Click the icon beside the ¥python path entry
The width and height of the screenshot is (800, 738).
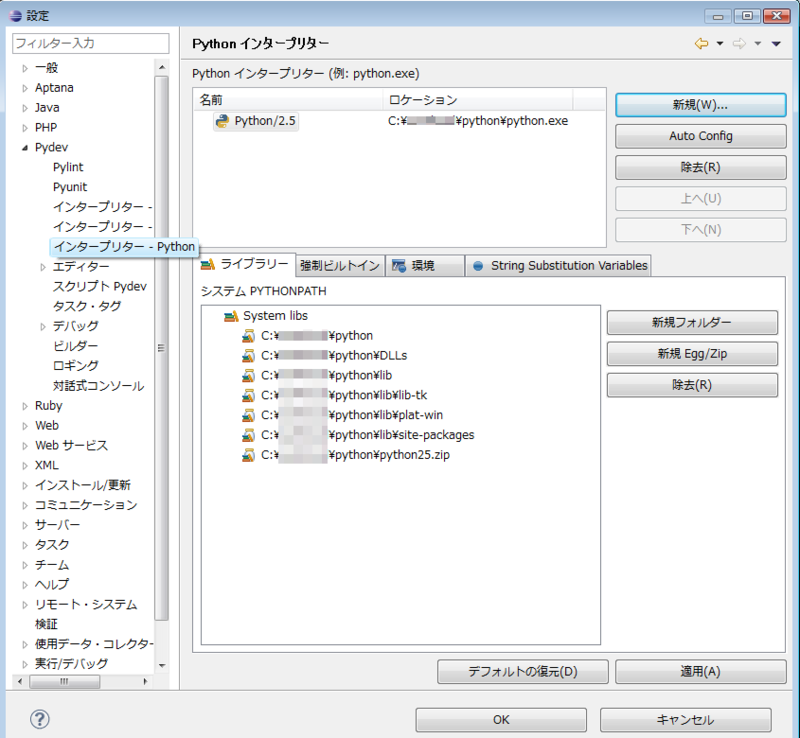tap(248, 336)
